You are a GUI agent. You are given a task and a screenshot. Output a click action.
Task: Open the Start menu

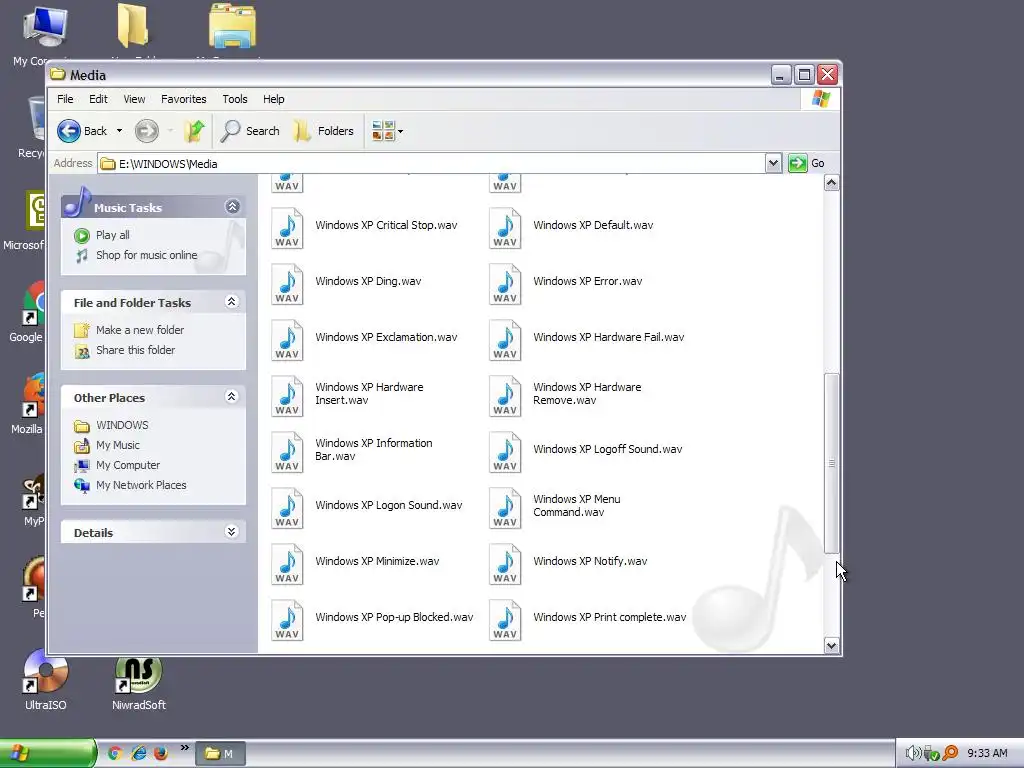pyautogui.click(x=47, y=754)
